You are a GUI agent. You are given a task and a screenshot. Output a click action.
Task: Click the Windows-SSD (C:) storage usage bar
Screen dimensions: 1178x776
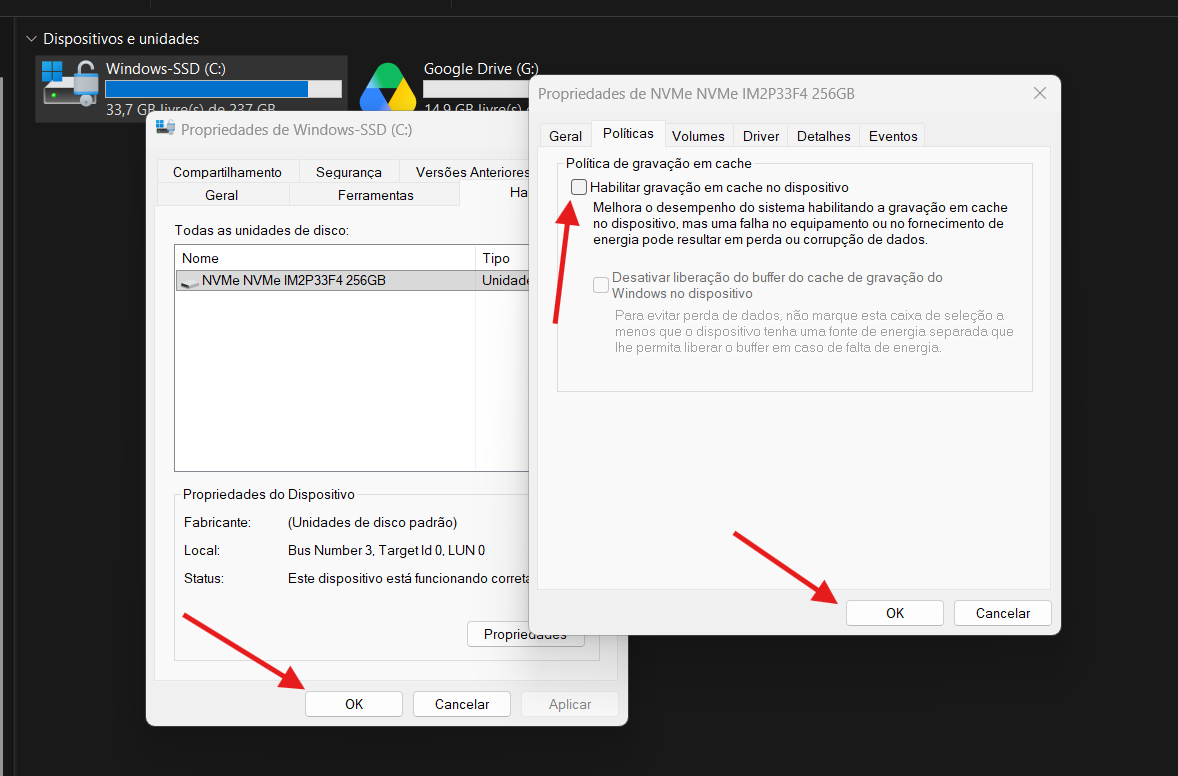[223, 89]
